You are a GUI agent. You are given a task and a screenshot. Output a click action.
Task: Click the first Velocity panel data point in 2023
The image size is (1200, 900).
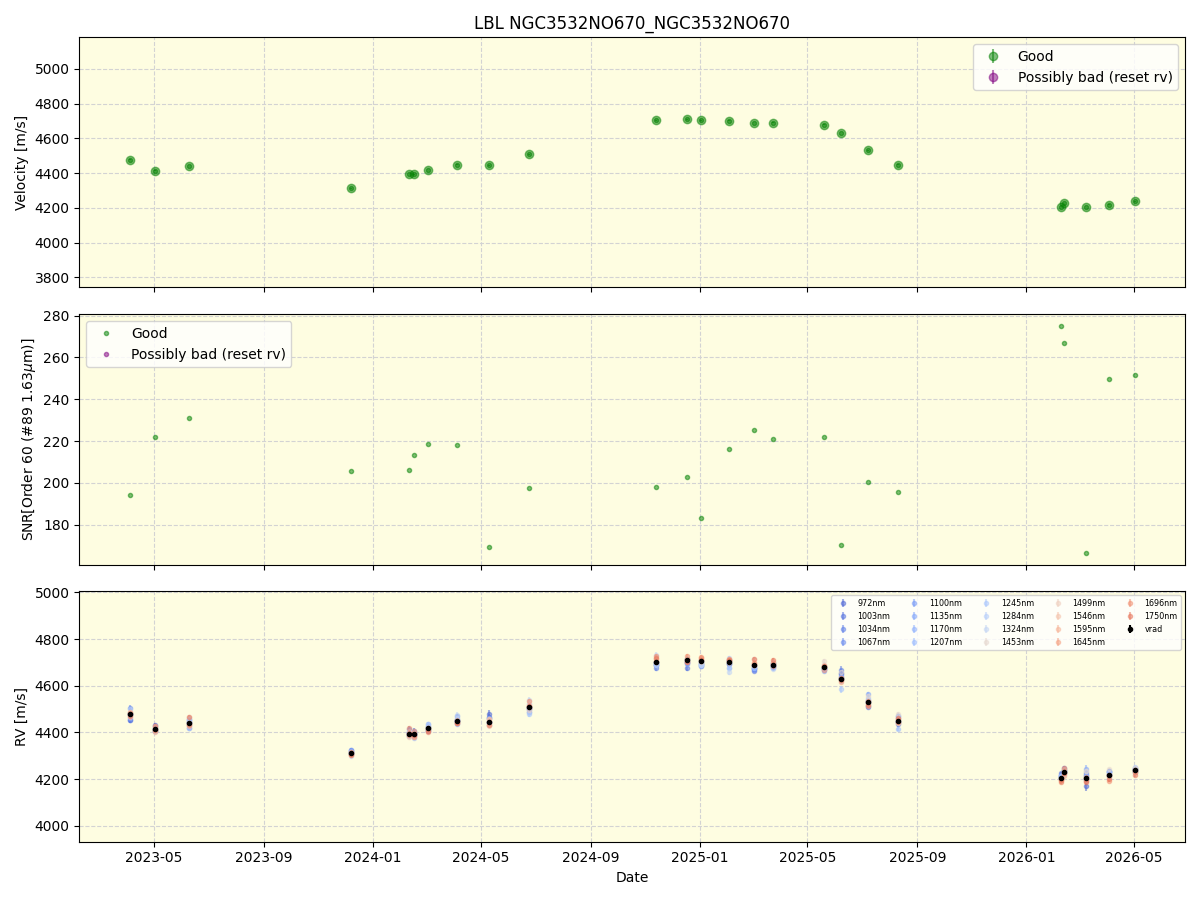(x=130, y=160)
